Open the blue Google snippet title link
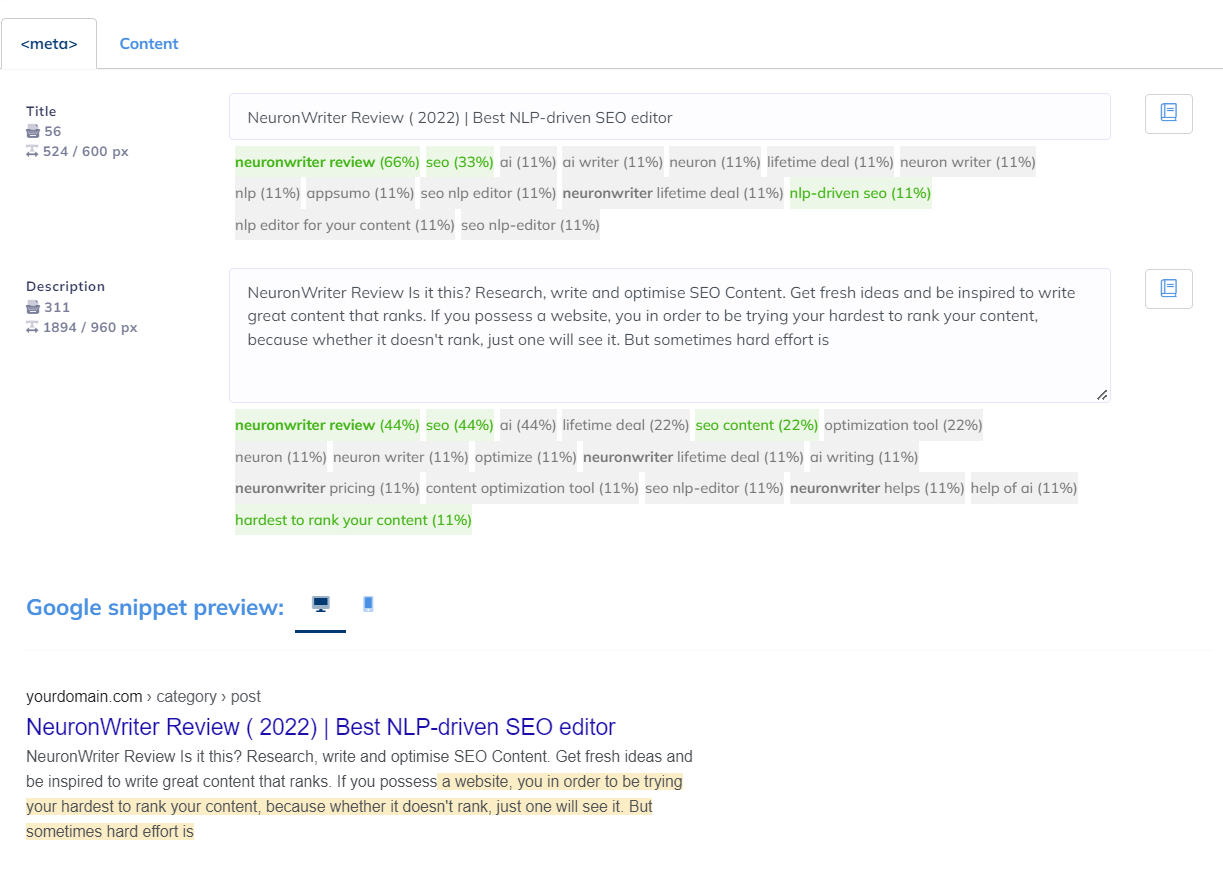 point(321,727)
